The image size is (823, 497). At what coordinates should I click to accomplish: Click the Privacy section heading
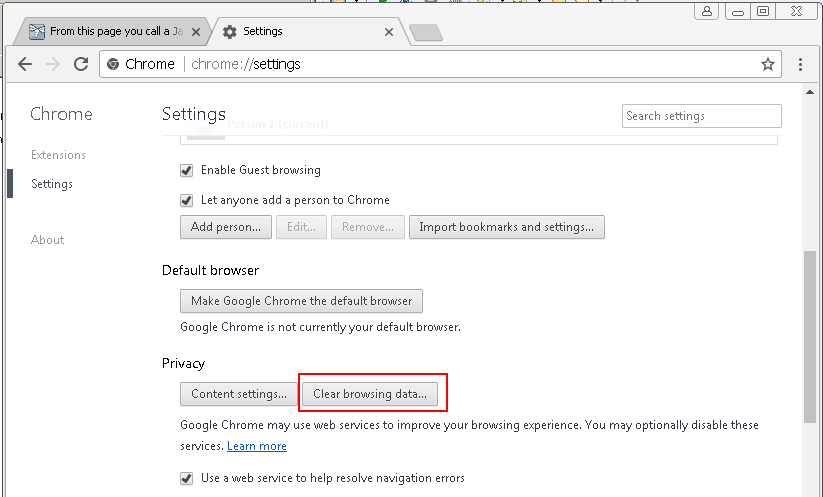(x=183, y=364)
